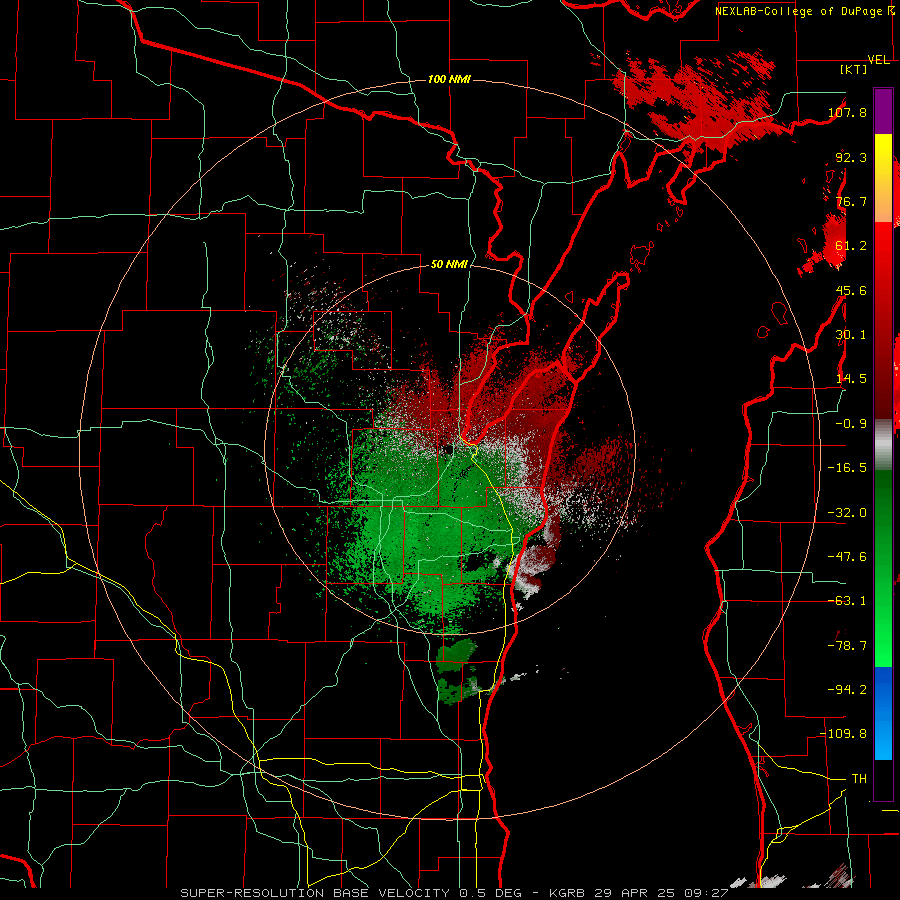Viewport: 900px width, 900px height.
Task: Select the 92.3 value on the velocity scale
Action: 851,157
